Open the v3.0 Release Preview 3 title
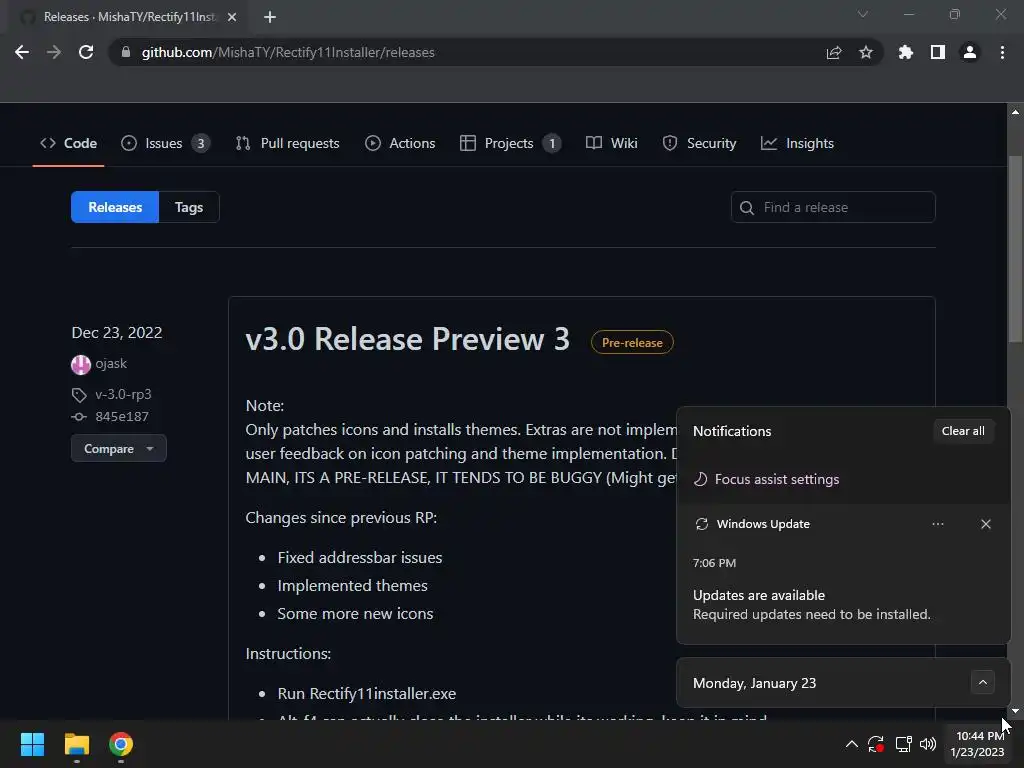 pos(408,340)
